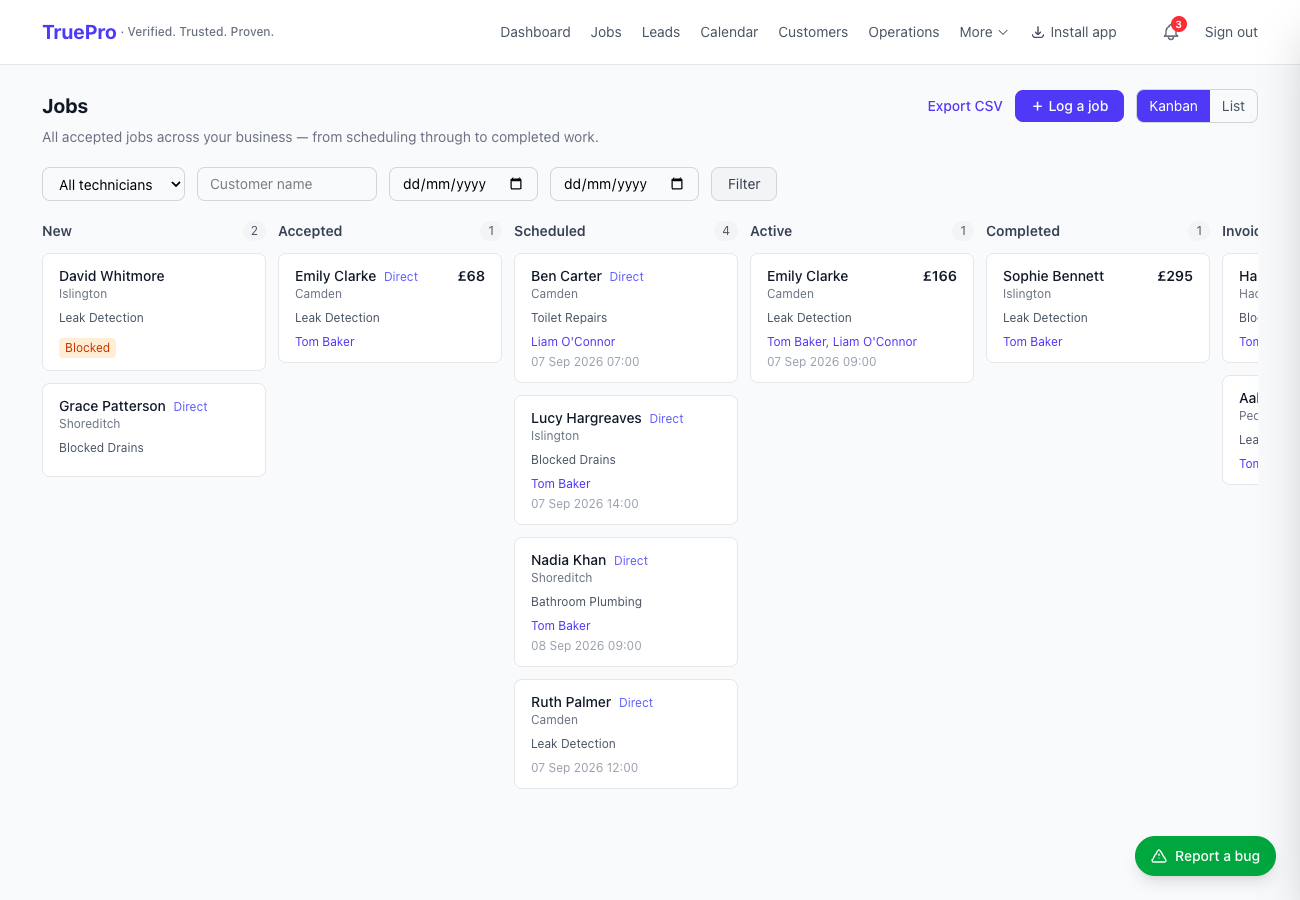Screen dimensions: 1300x900
Task: Expand the More menu
Action: [x=984, y=32]
